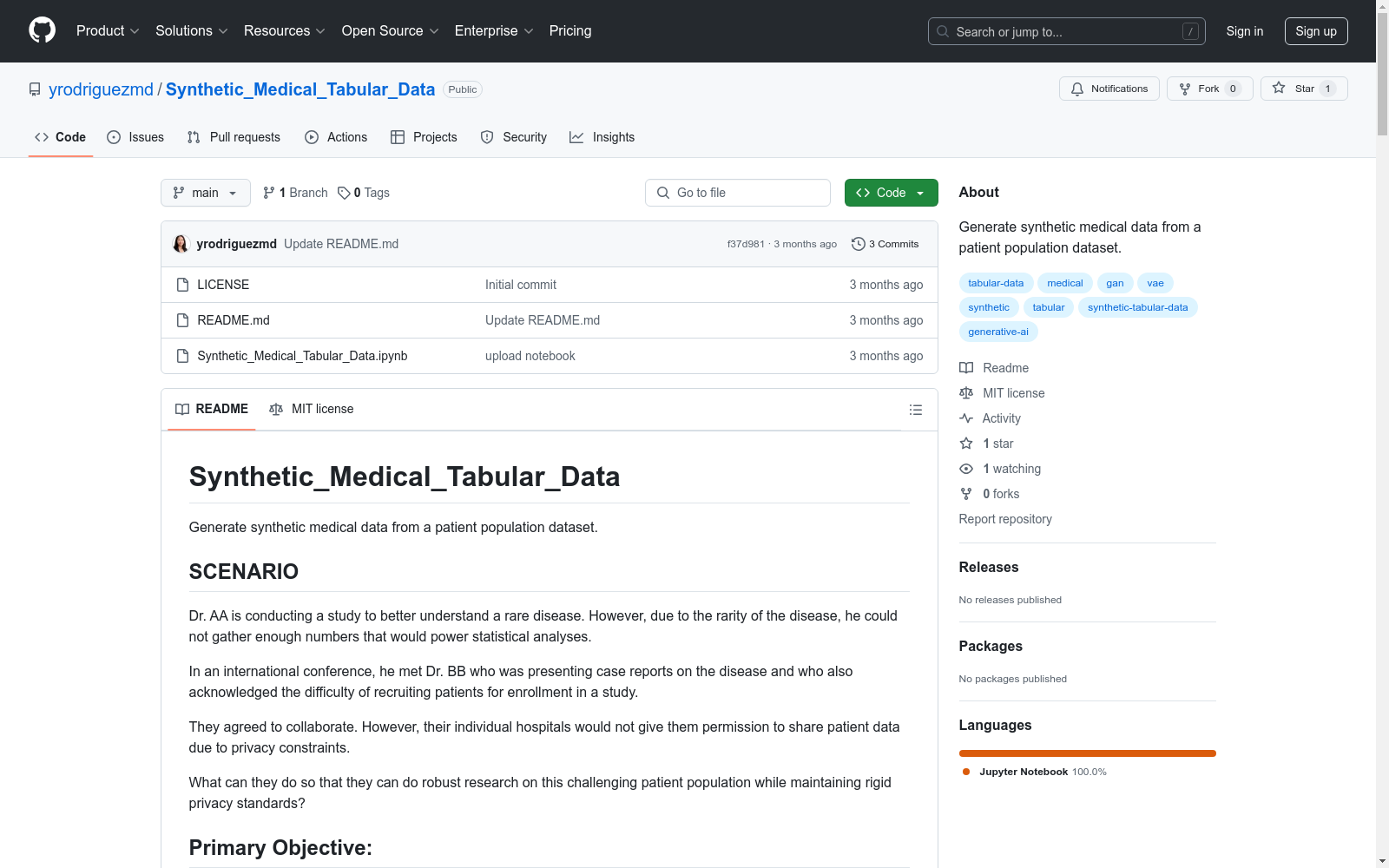Click the vae topic tag

[1155, 283]
